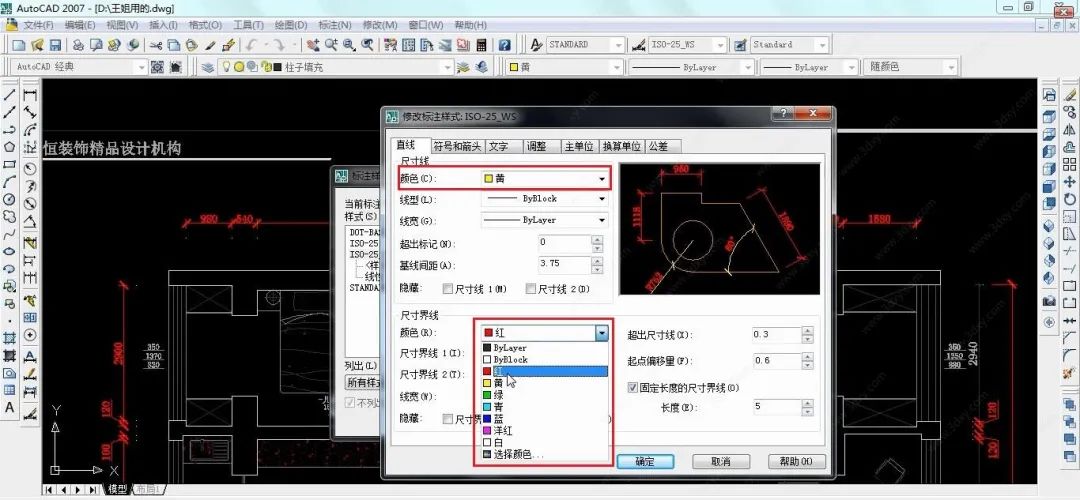The height and width of the screenshot is (500, 1080).
Task: Open the 线宽(G) ByLayer dropdown
Action: point(544,220)
